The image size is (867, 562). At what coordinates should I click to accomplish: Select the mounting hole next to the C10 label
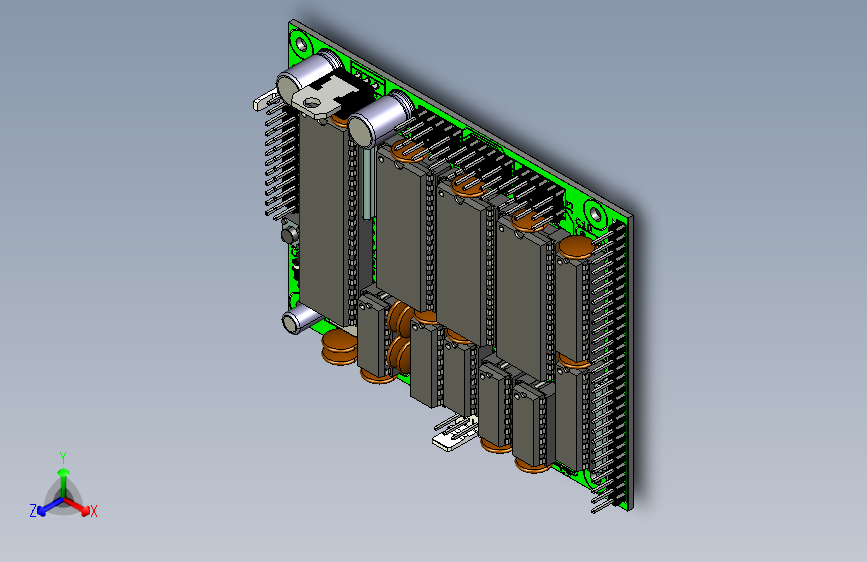click(594, 212)
